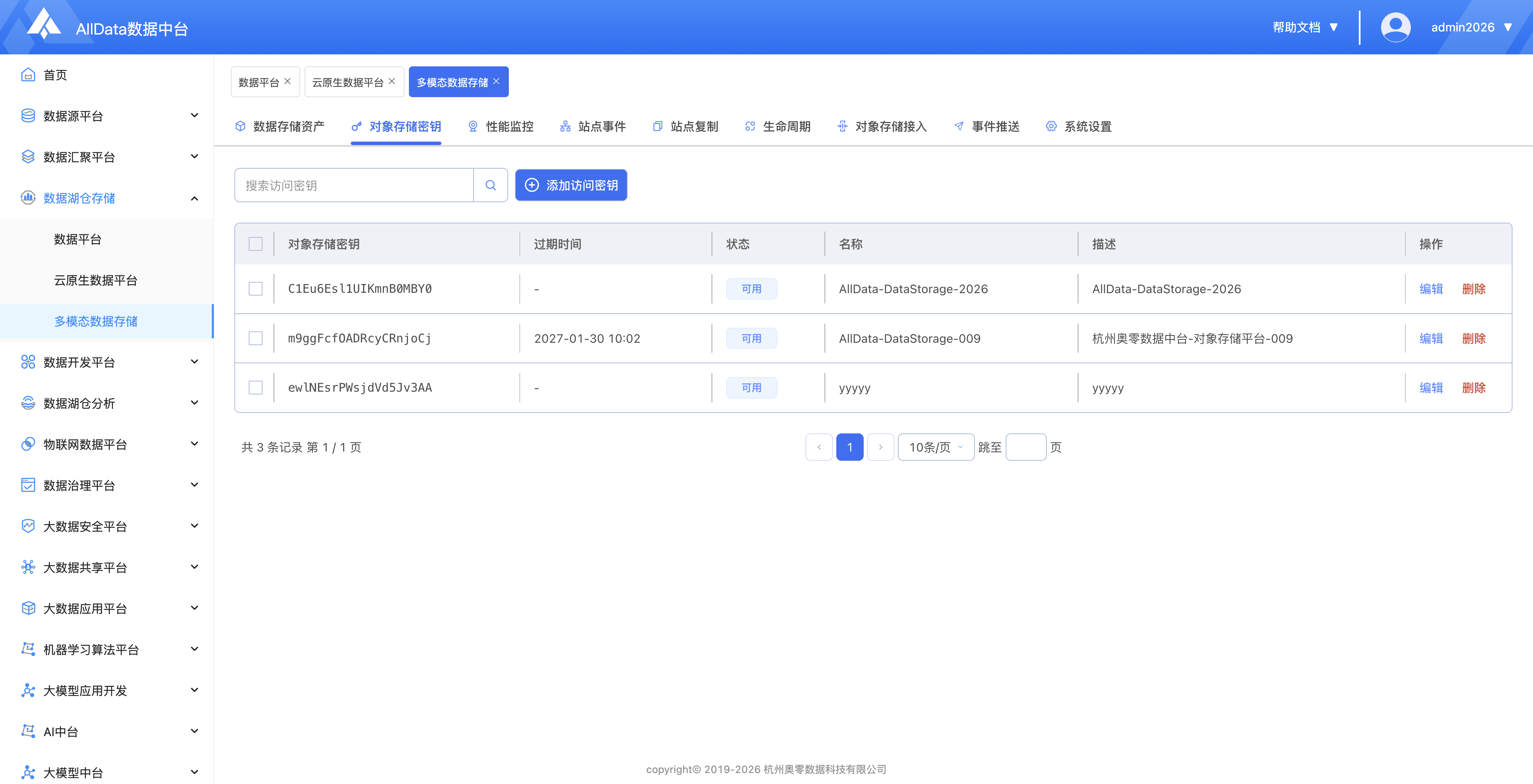Open the 首页 home icon

coord(28,74)
